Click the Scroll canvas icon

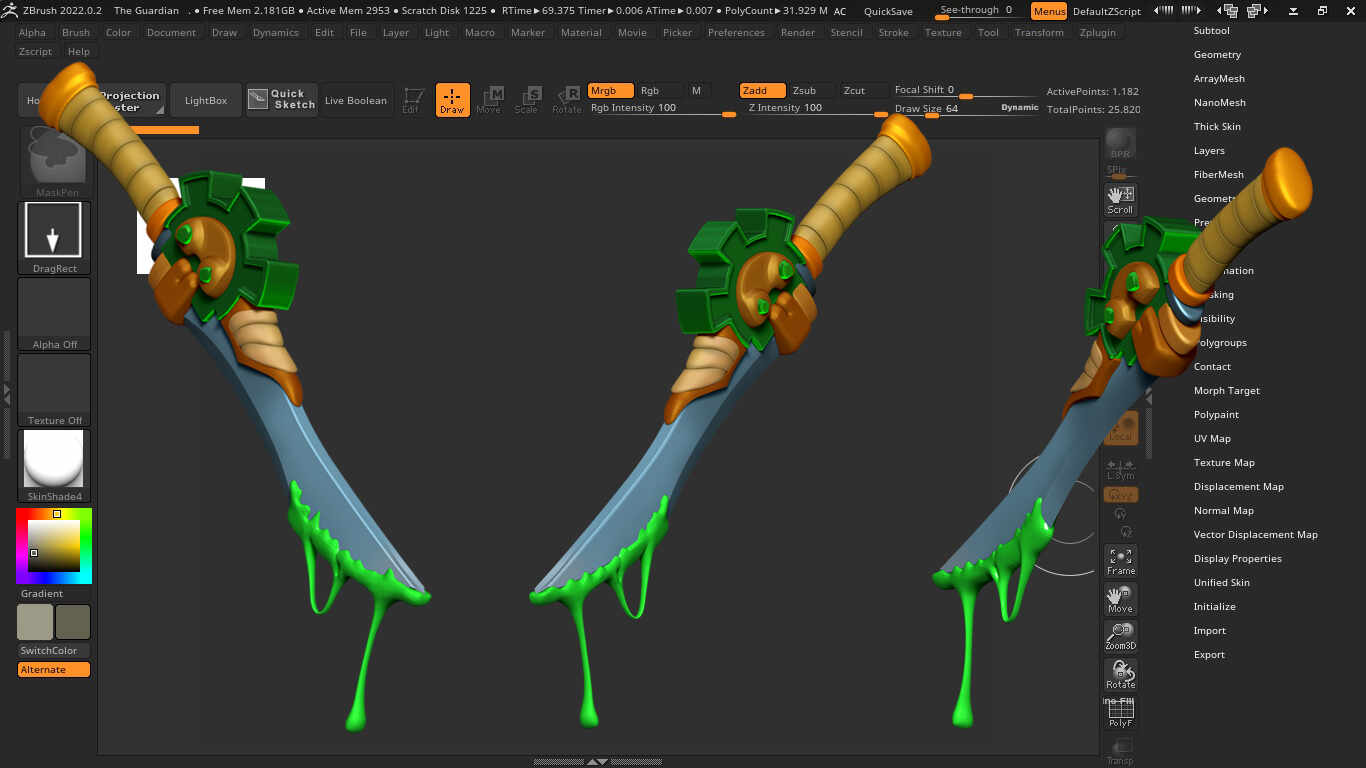(x=1120, y=200)
